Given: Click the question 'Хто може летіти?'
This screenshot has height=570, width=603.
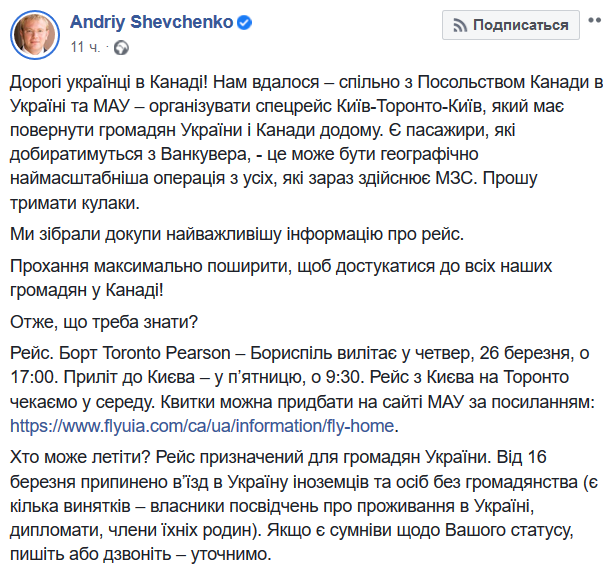Looking at the screenshot, I should pyautogui.click(x=81, y=458).
